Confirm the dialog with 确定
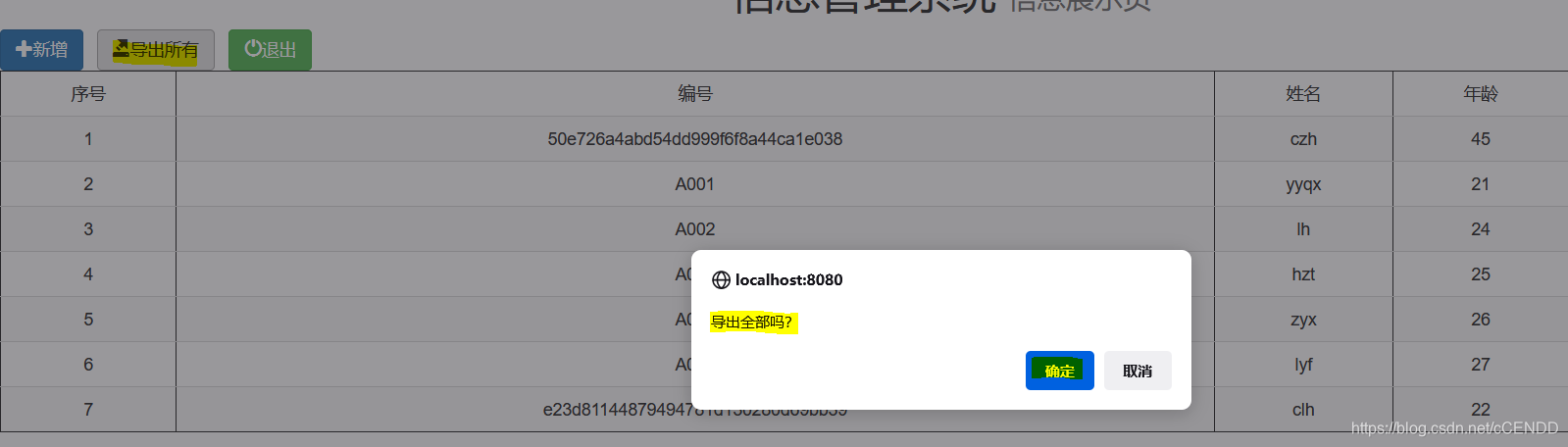 [x=1059, y=371]
